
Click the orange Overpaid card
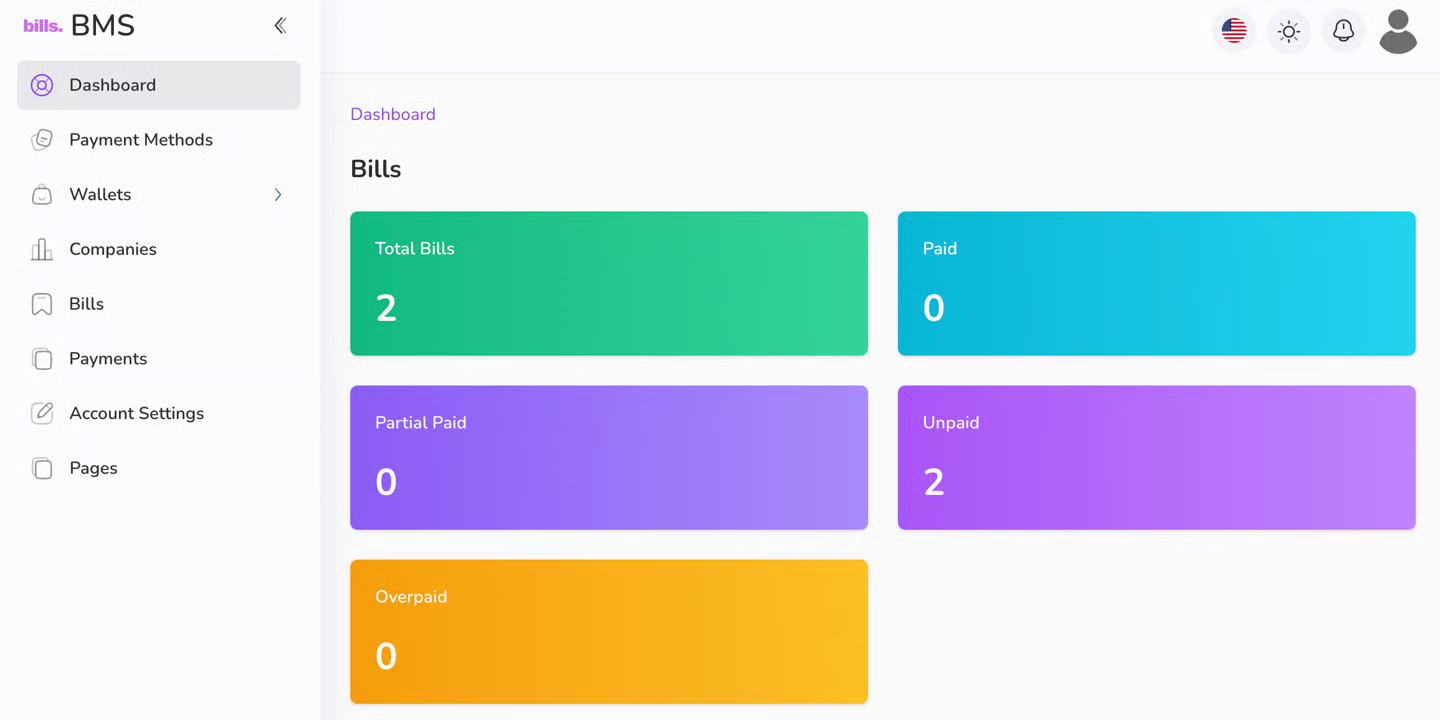coord(608,631)
